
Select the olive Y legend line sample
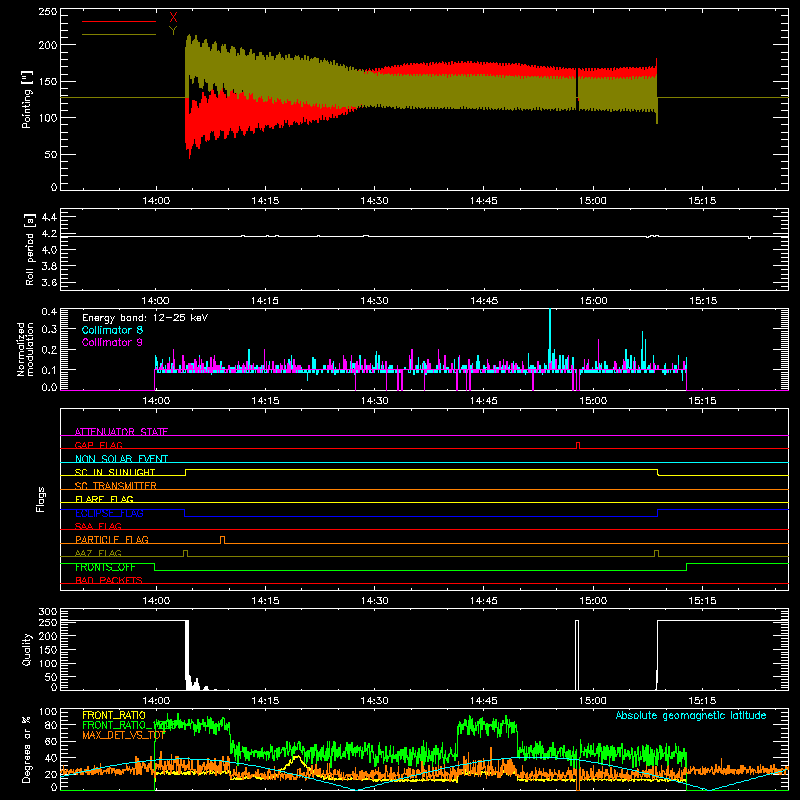pyautogui.click(x=119, y=34)
